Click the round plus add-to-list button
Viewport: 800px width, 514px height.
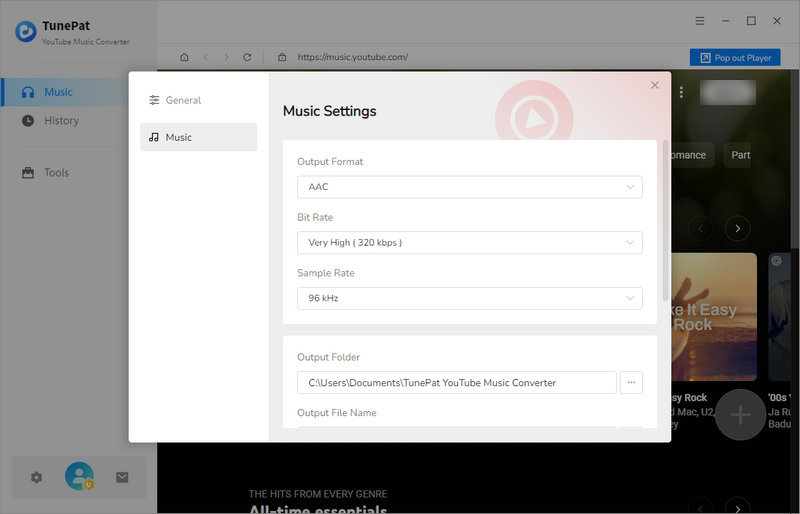tap(740, 414)
